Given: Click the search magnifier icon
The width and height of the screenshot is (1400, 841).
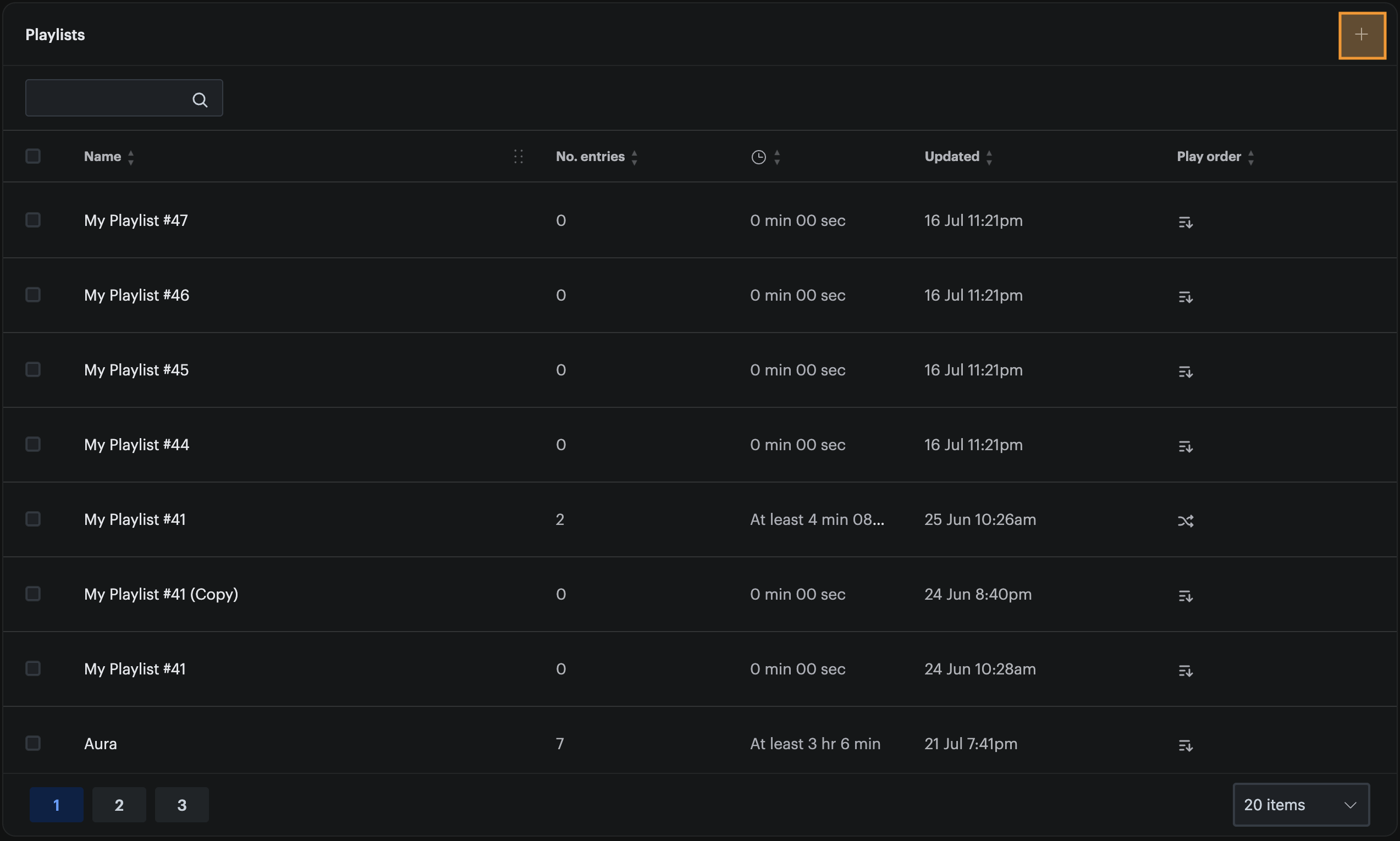Looking at the screenshot, I should tap(200, 99).
